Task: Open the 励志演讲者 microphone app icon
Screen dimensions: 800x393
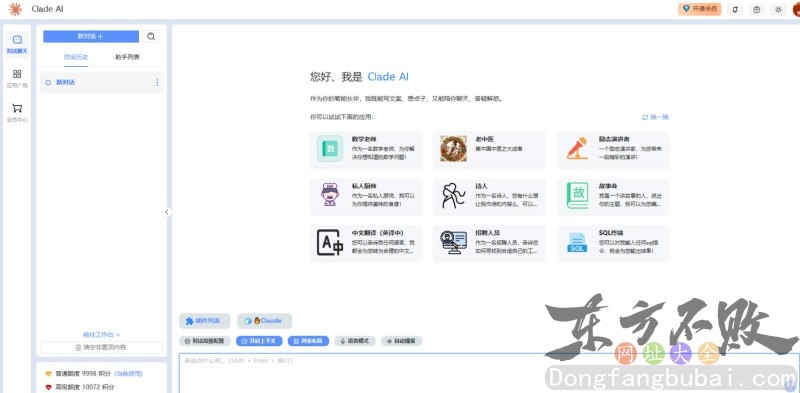Action: tap(577, 149)
